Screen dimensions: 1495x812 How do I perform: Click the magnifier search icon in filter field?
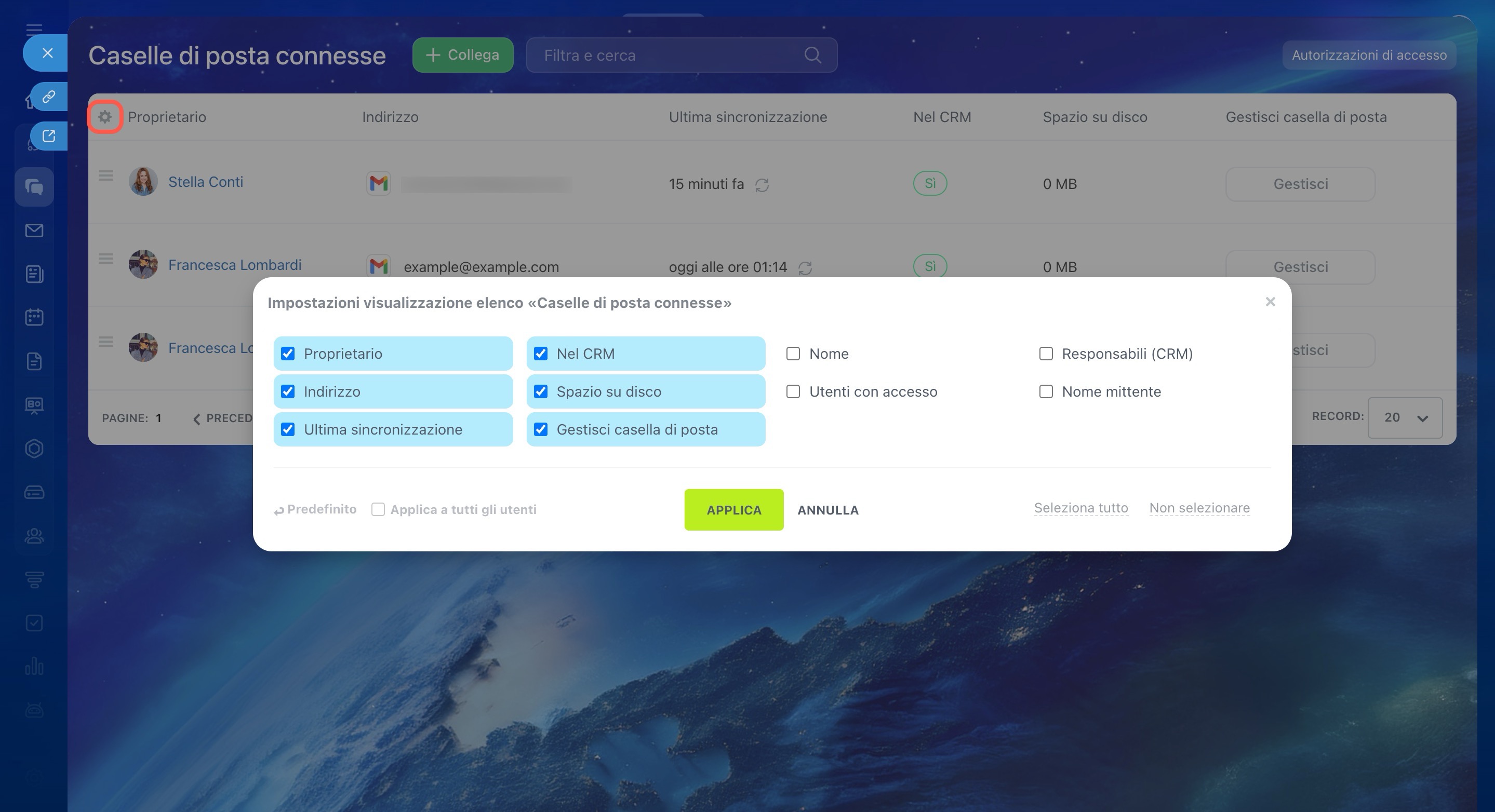(x=812, y=55)
